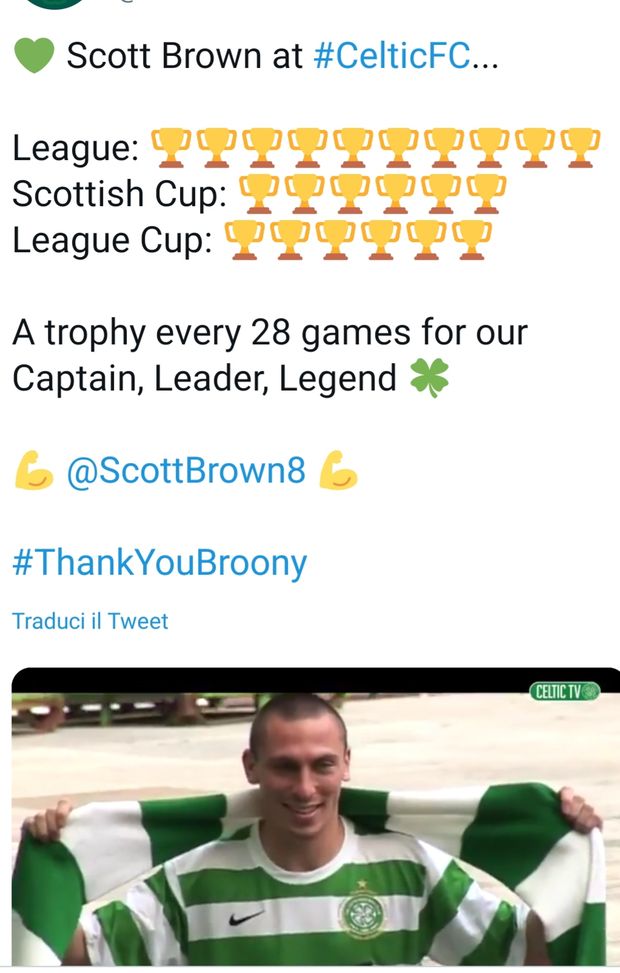Open the #CelticFC hashtag
The height and width of the screenshot is (973, 620).
point(392,55)
